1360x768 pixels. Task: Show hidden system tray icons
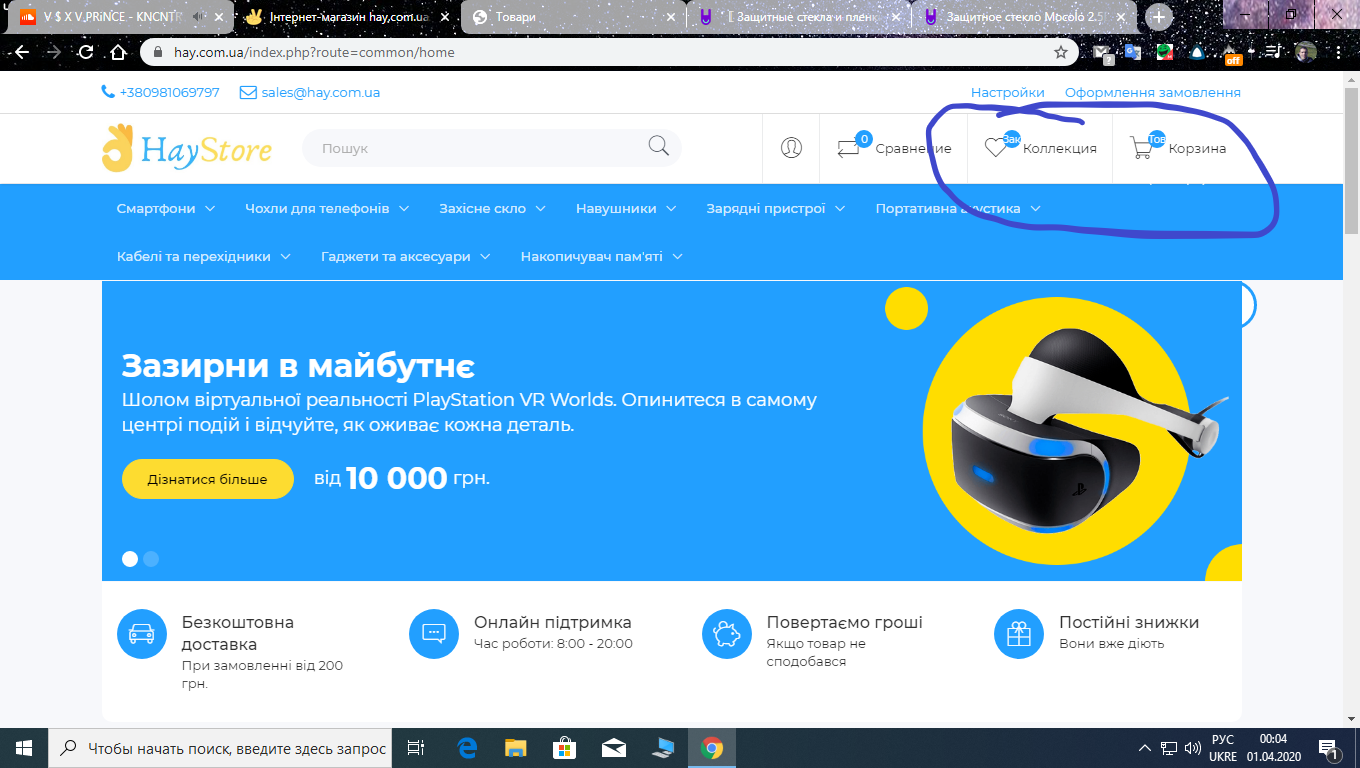[x=1145, y=747]
